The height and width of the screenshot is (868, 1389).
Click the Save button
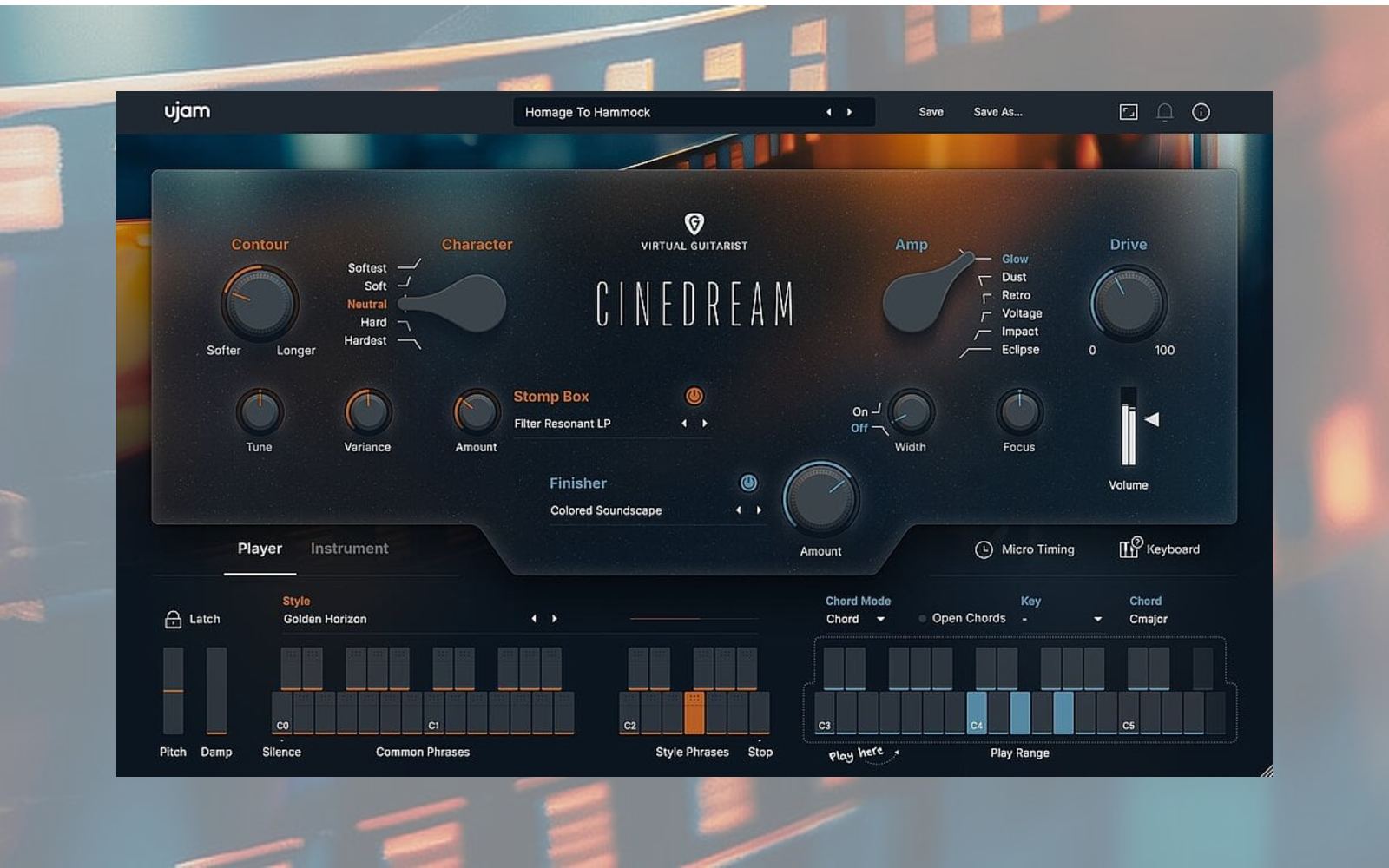(931, 112)
